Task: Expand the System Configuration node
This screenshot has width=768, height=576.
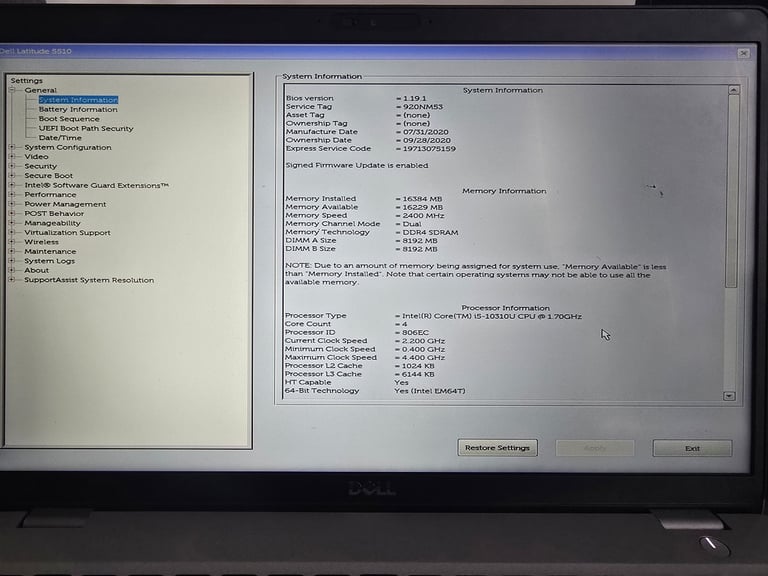Action: tap(12, 147)
